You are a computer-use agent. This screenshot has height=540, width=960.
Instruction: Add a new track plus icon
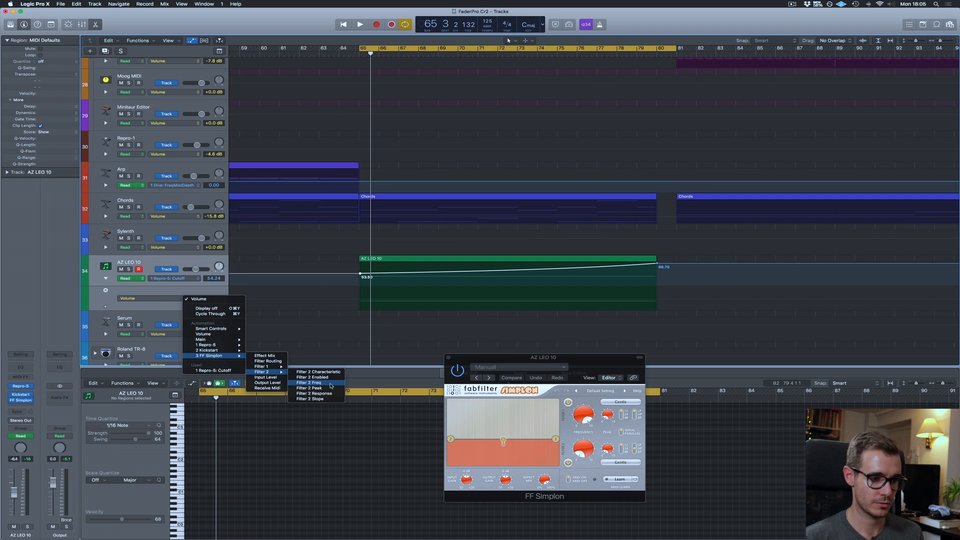(89, 51)
